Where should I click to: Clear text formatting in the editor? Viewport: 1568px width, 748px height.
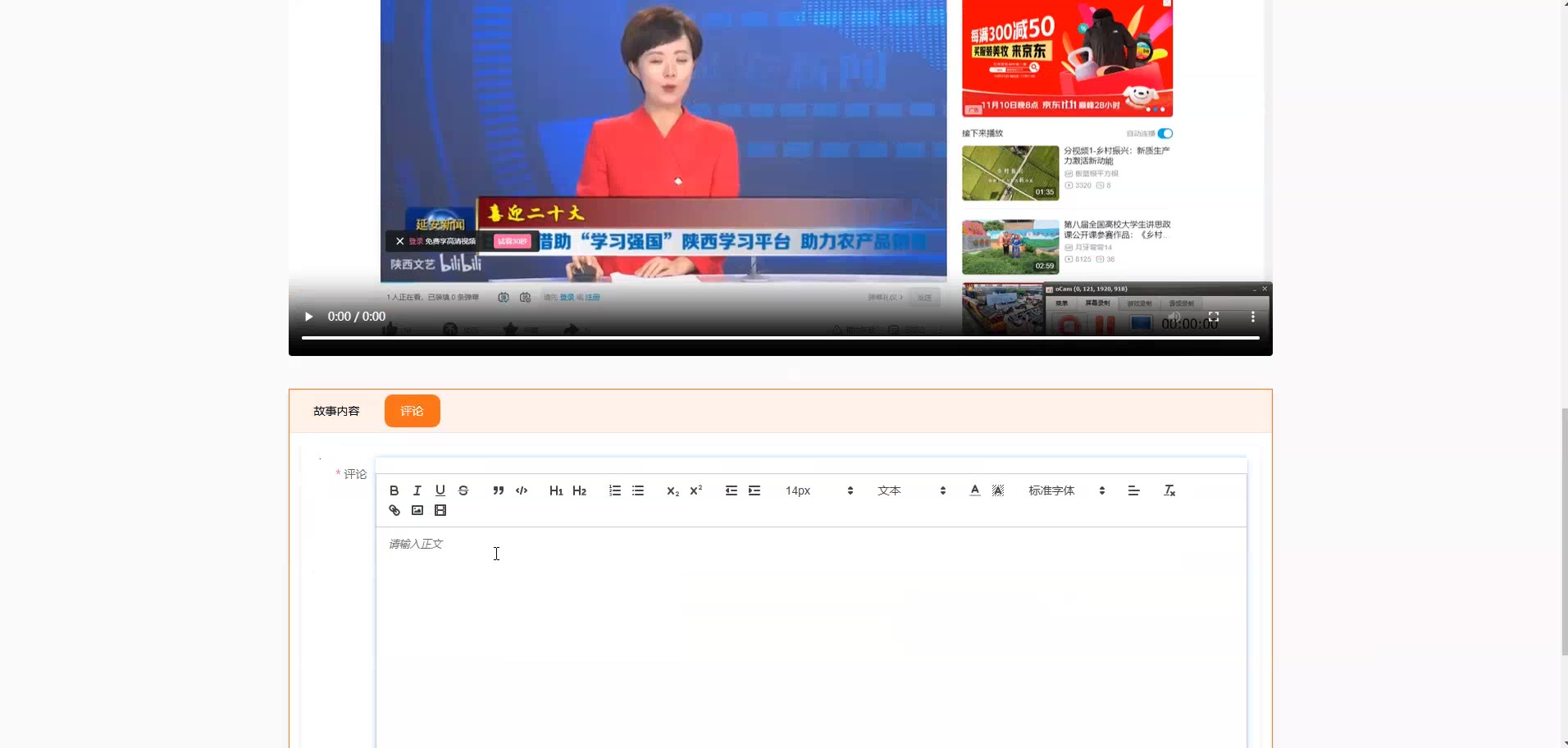[x=1169, y=490]
